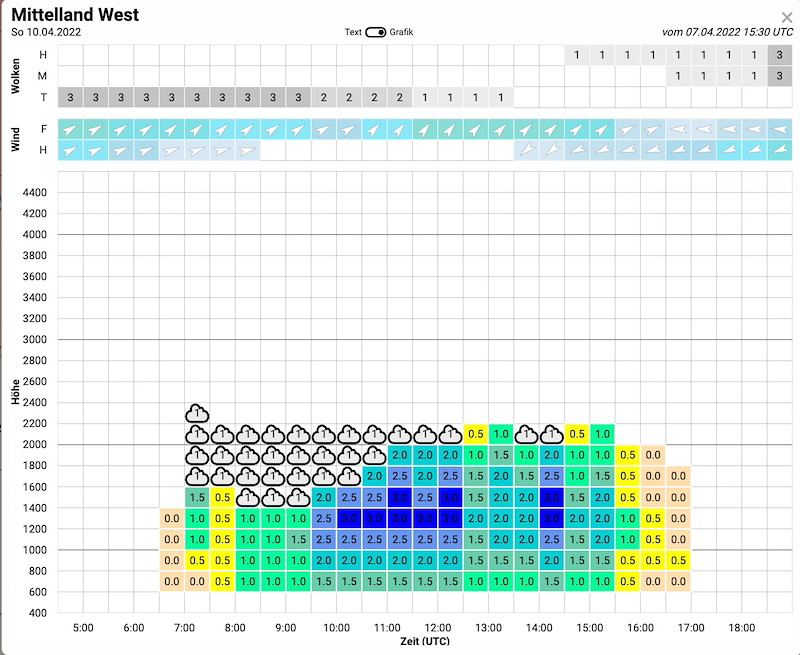The image size is (800, 655).
Task: Close the Mittelland West forecast panel
Action: tap(787, 17)
